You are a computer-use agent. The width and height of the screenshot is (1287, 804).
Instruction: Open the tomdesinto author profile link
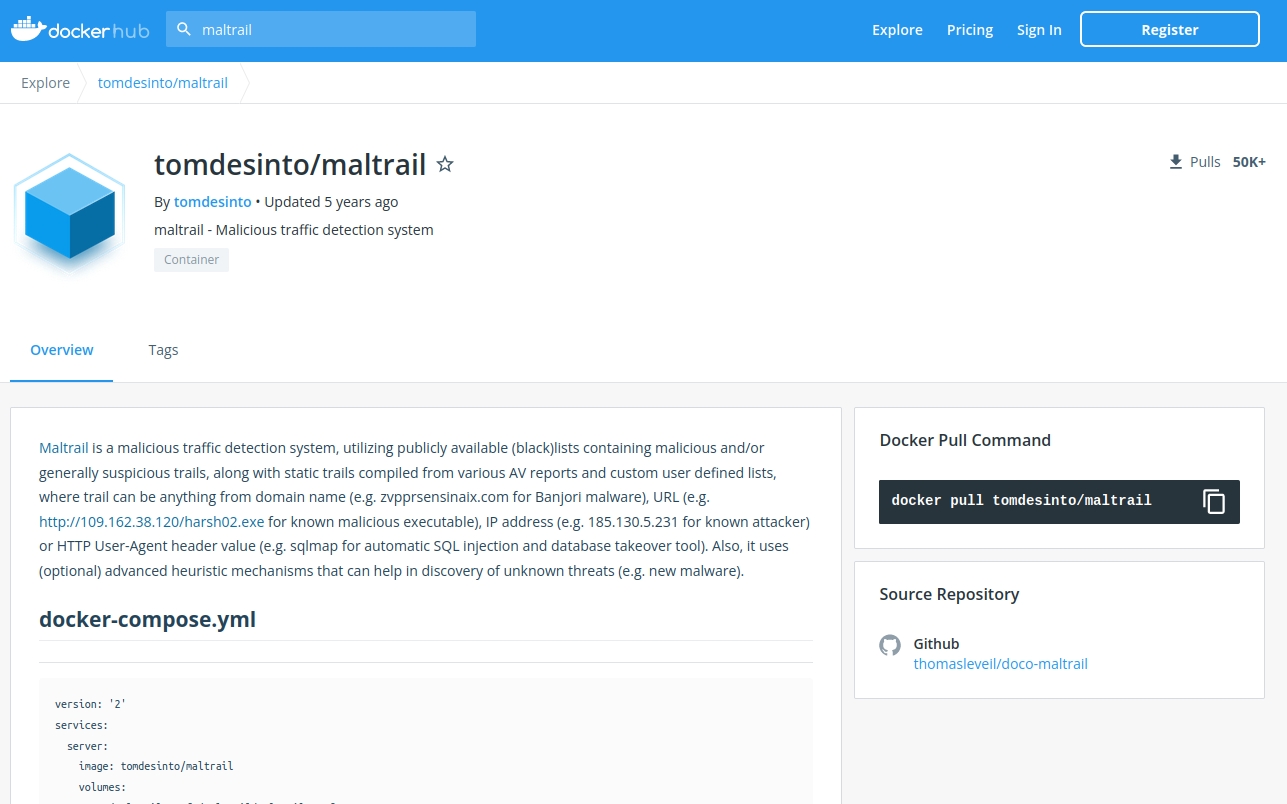[x=213, y=202]
